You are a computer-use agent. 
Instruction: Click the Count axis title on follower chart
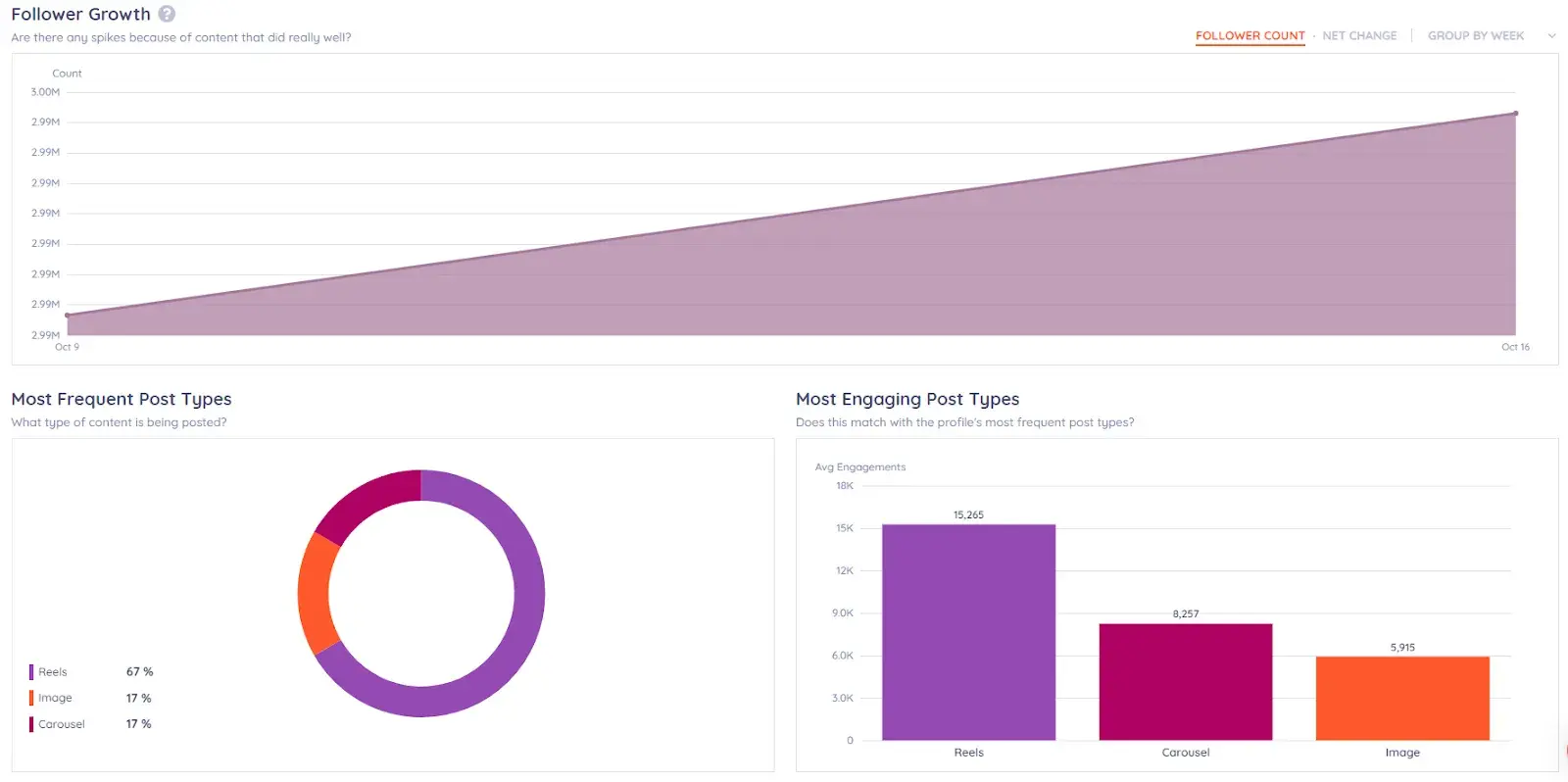click(67, 73)
